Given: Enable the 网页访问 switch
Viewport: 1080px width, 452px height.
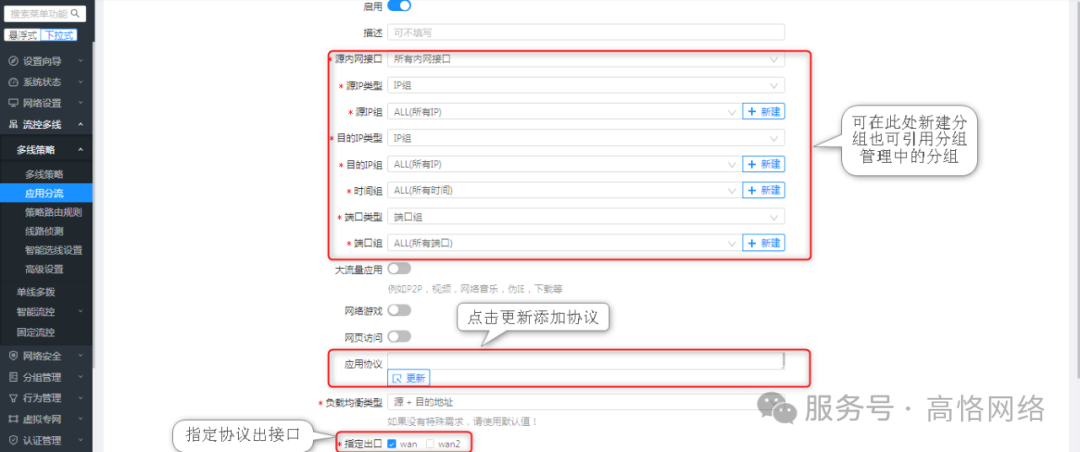Looking at the screenshot, I should point(399,336).
